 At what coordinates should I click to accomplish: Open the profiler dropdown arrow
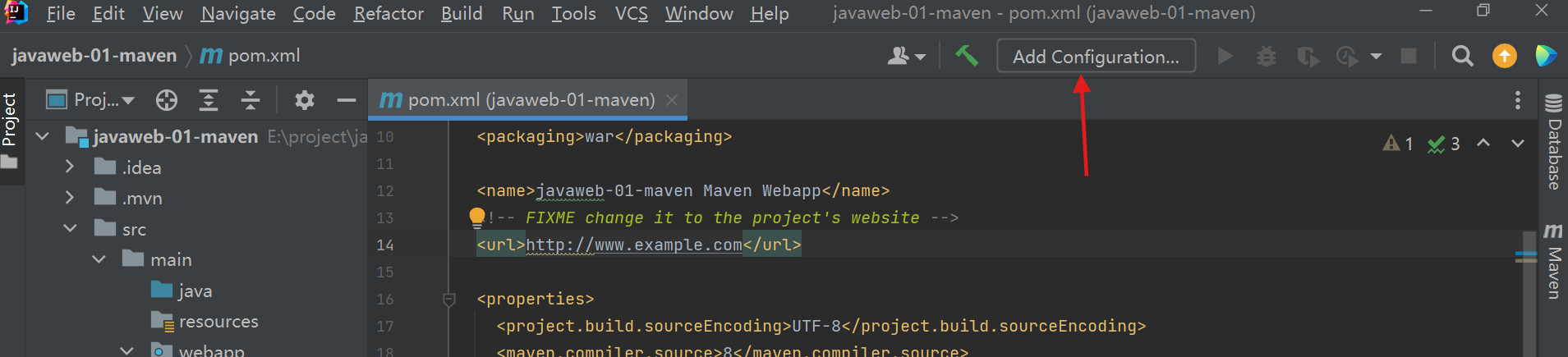[x=1376, y=57]
